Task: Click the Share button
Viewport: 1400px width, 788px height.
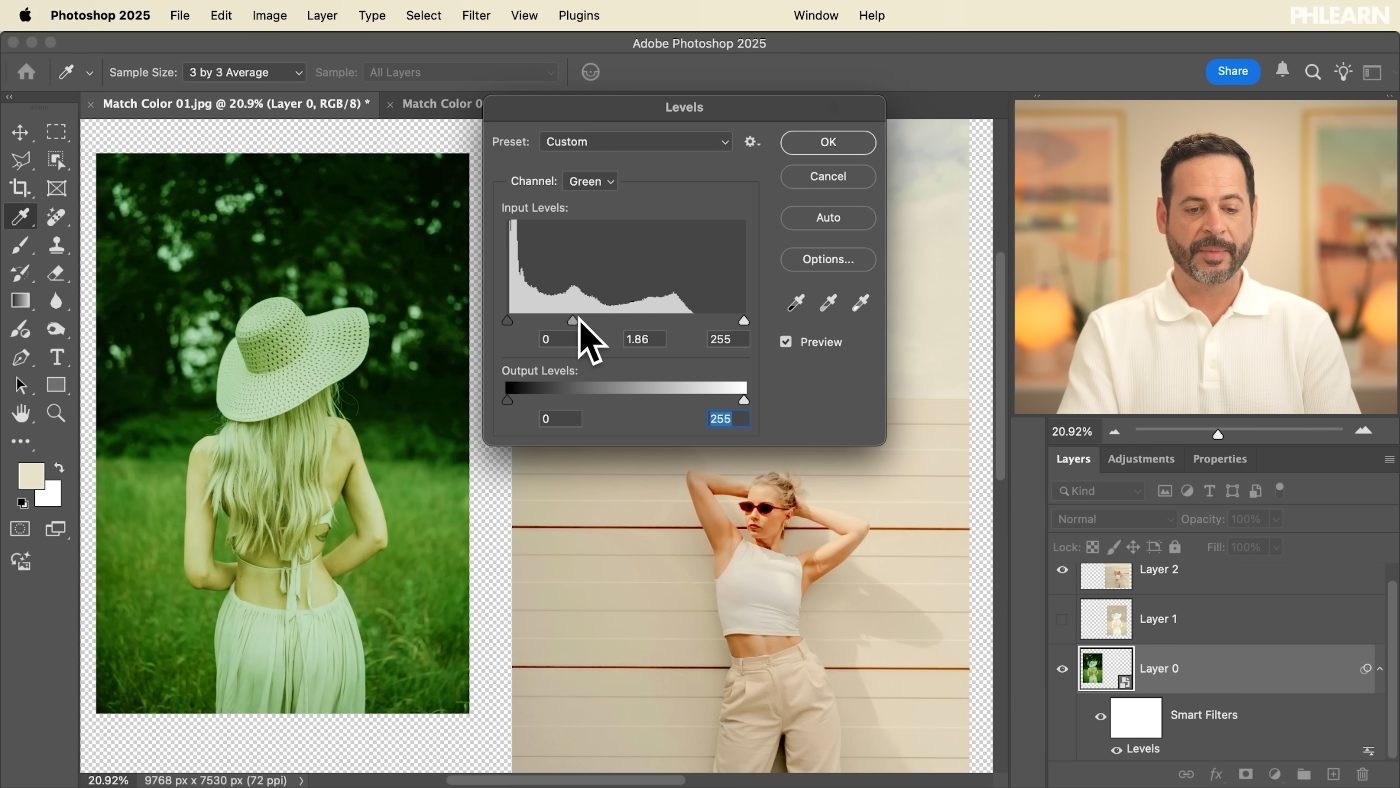Action: 1232,71
